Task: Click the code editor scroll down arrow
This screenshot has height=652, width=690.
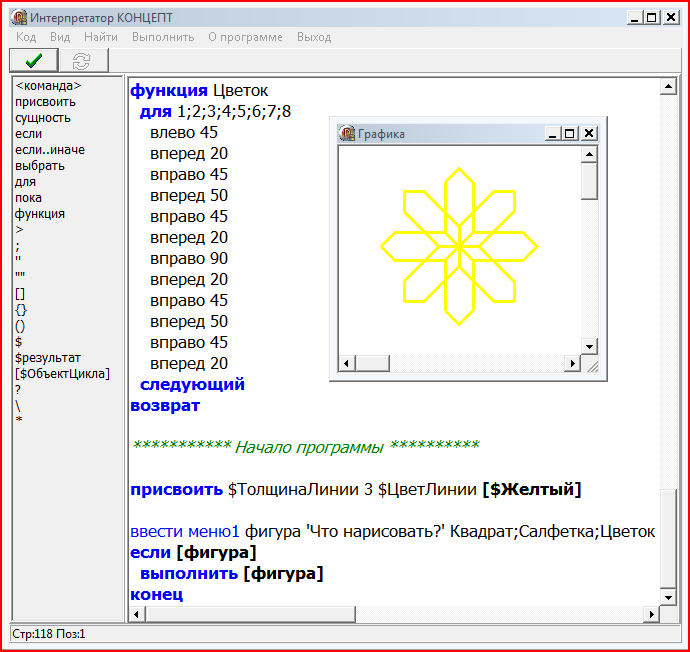Action: point(668,597)
